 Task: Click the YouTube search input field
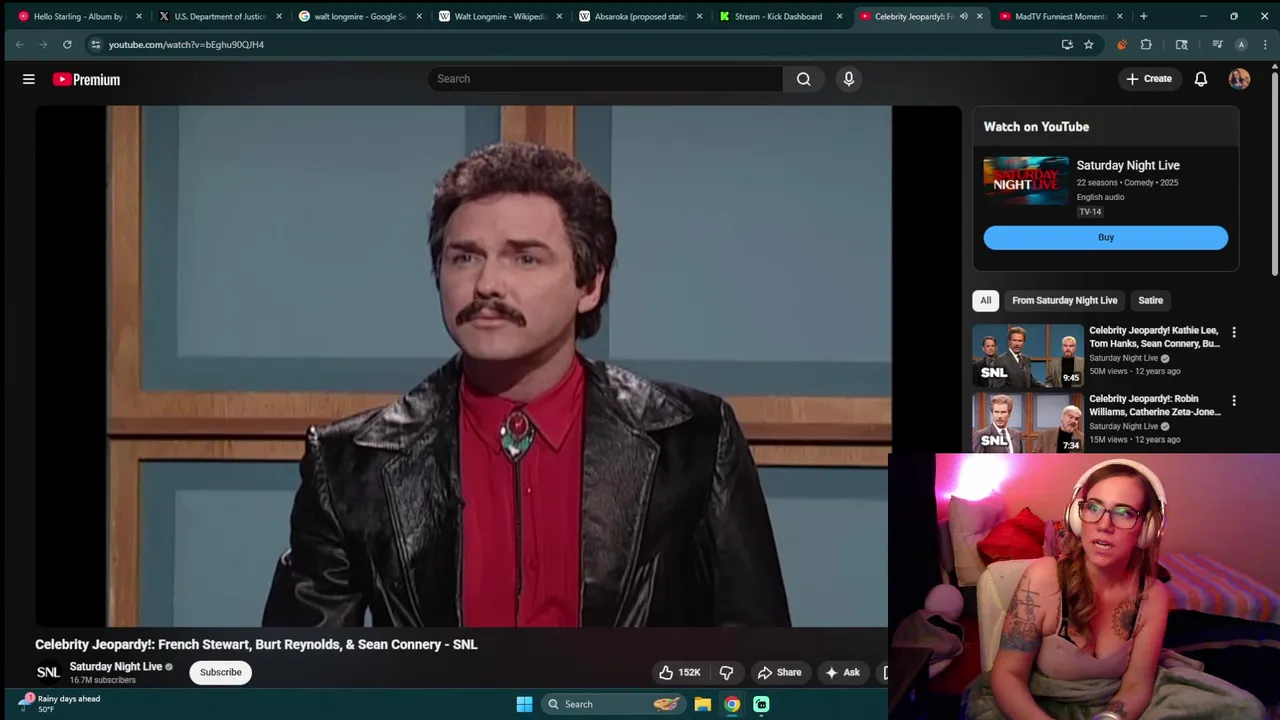605,79
